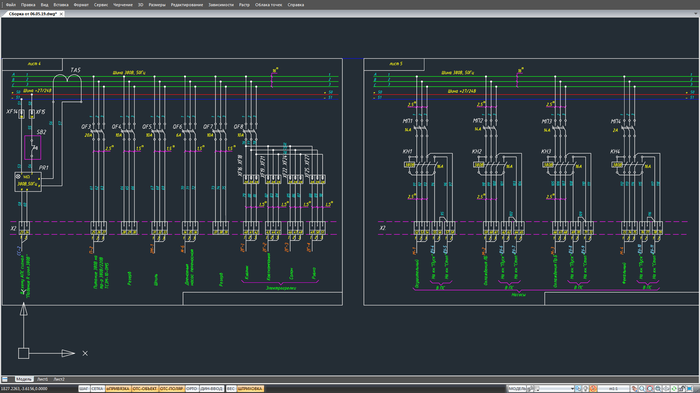Click the ДИН-ВВОД dynamic input button
The image size is (700, 393).
(x=212, y=389)
